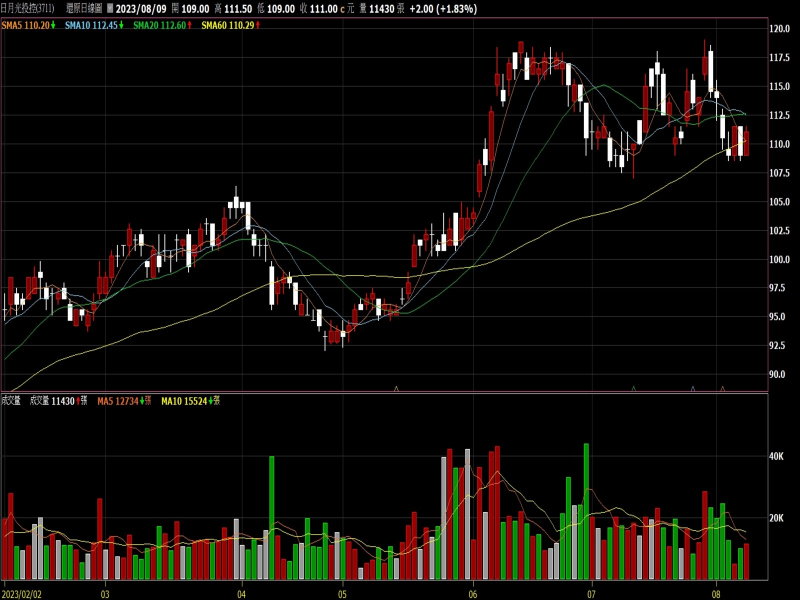The image size is (800, 600).
Task: Click the red up-arrow after SMA20 112.60
Action: point(190,25)
